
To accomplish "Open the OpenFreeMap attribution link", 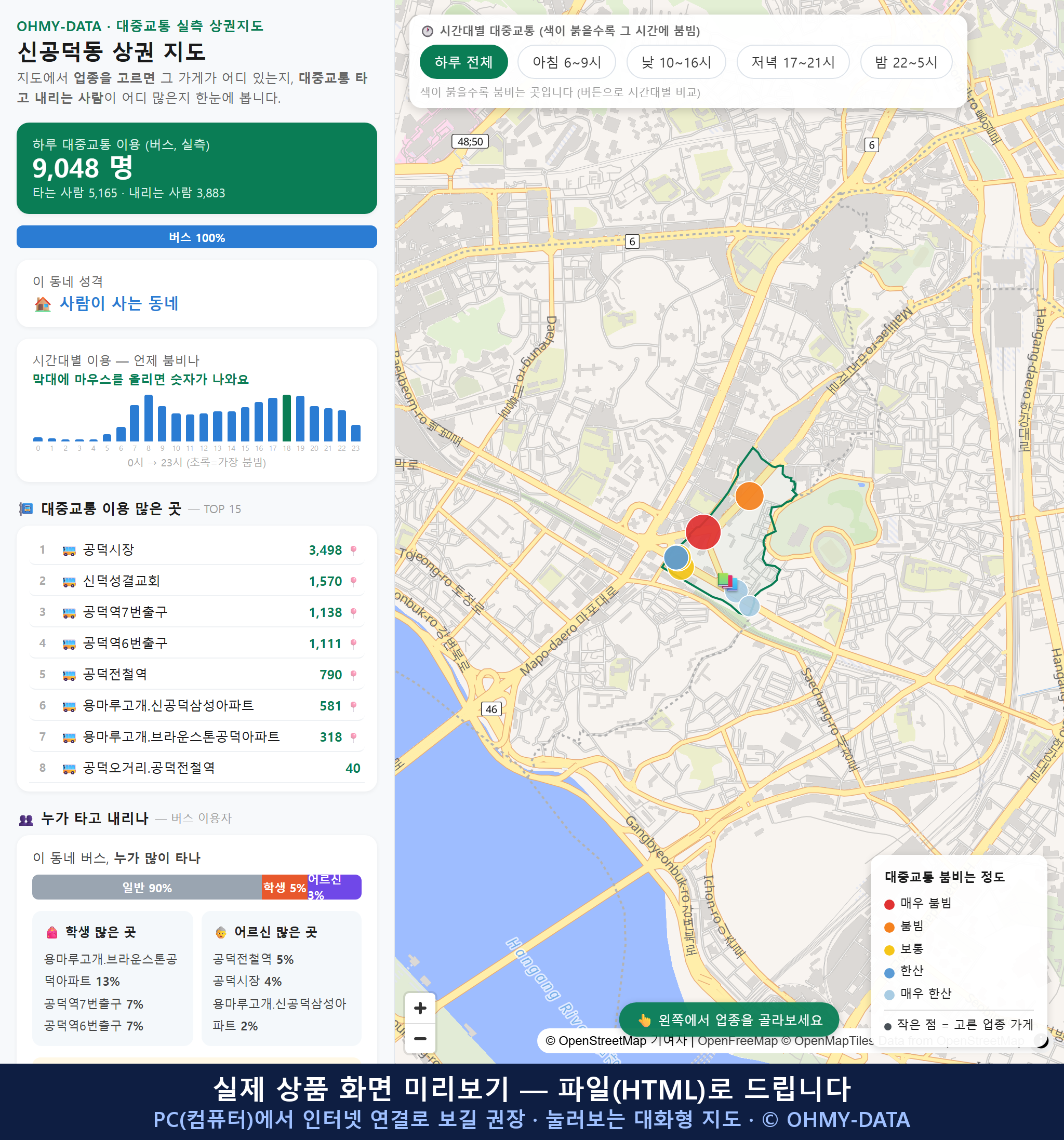I will click(738, 1041).
